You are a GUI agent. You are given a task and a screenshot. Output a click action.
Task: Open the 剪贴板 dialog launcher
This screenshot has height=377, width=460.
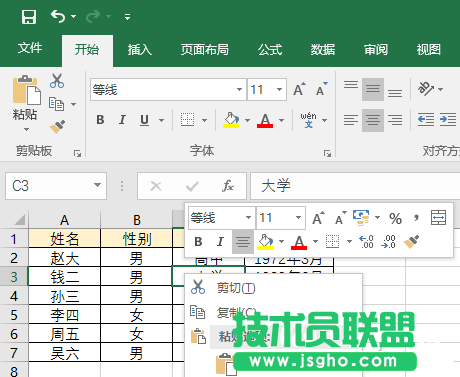[x=77, y=153]
